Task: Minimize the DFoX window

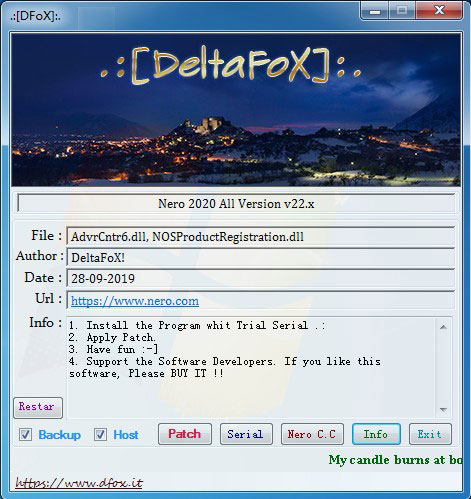Action: pos(375,11)
